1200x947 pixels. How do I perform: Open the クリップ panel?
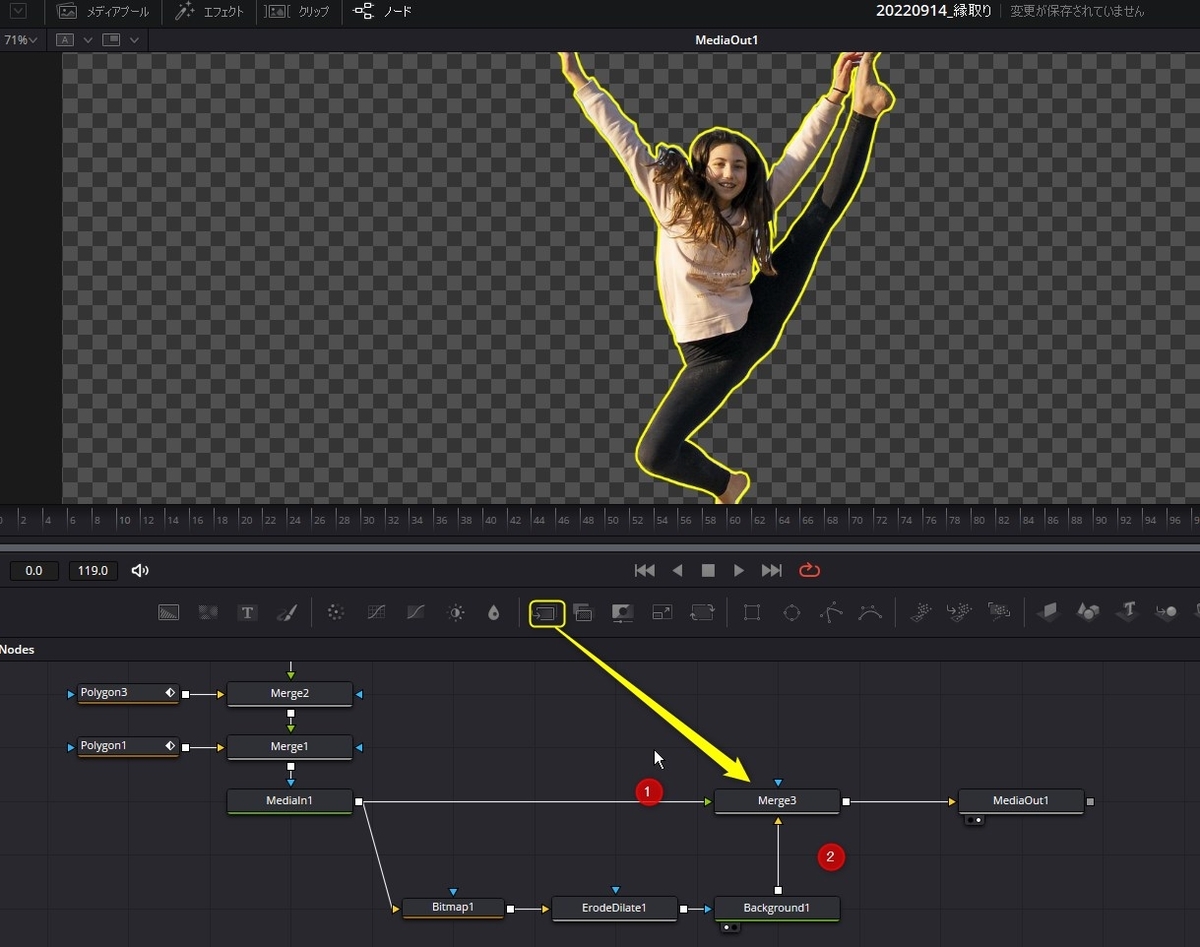[299, 12]
